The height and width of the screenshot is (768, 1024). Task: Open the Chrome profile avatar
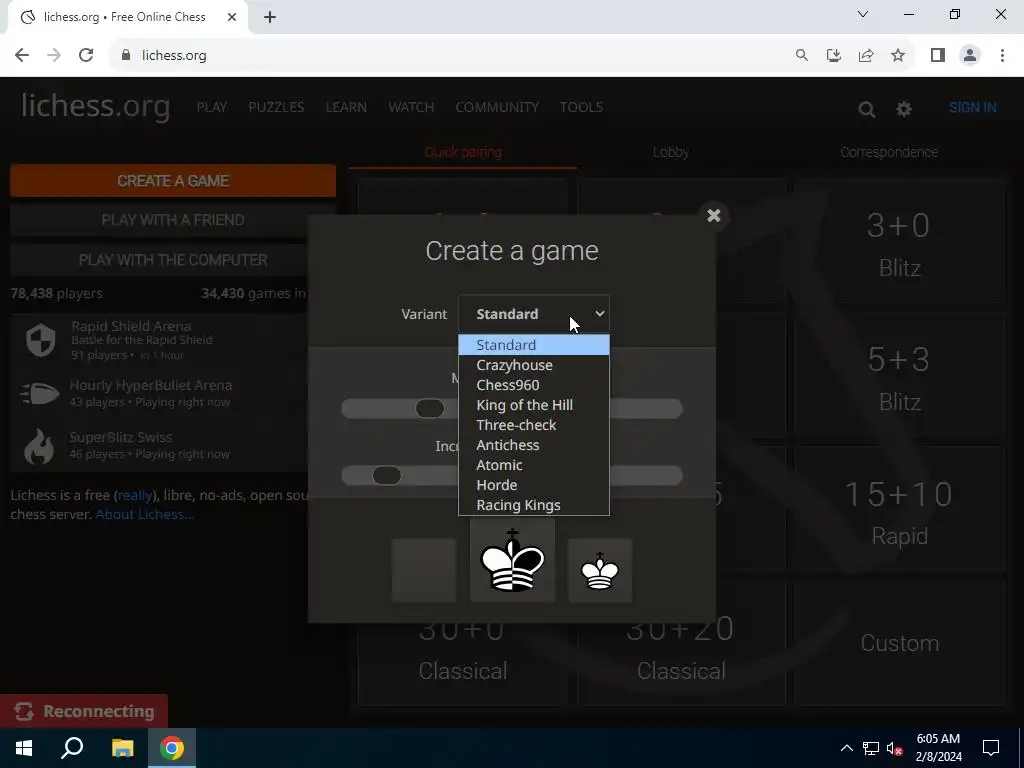click(970, 56)
